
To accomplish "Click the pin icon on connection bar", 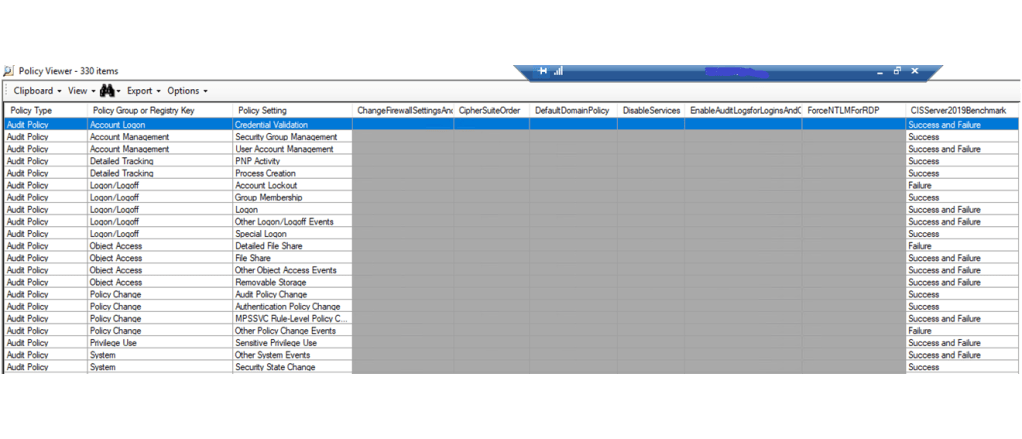I will point(542,71).
